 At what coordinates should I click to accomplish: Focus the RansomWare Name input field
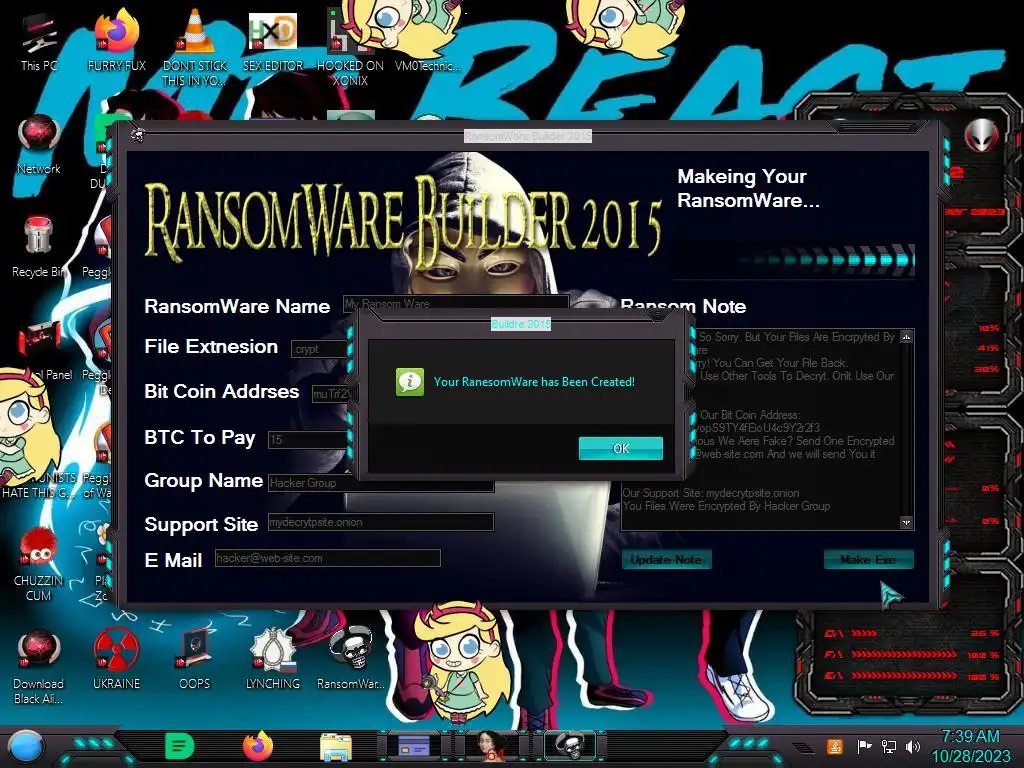[456, 304]
